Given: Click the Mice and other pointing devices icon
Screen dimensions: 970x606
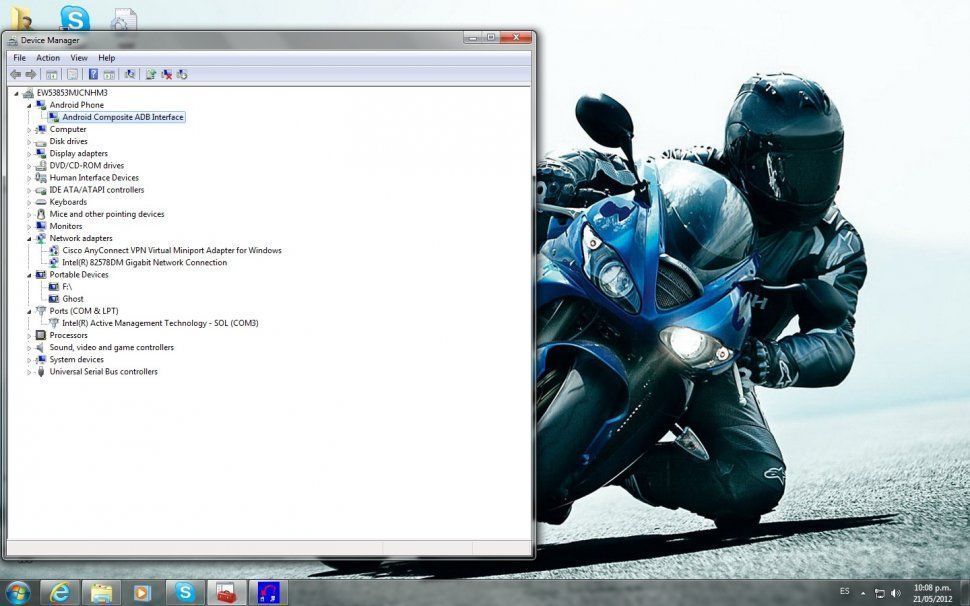Looking at the screenshot, I should (x=41, y=214).
